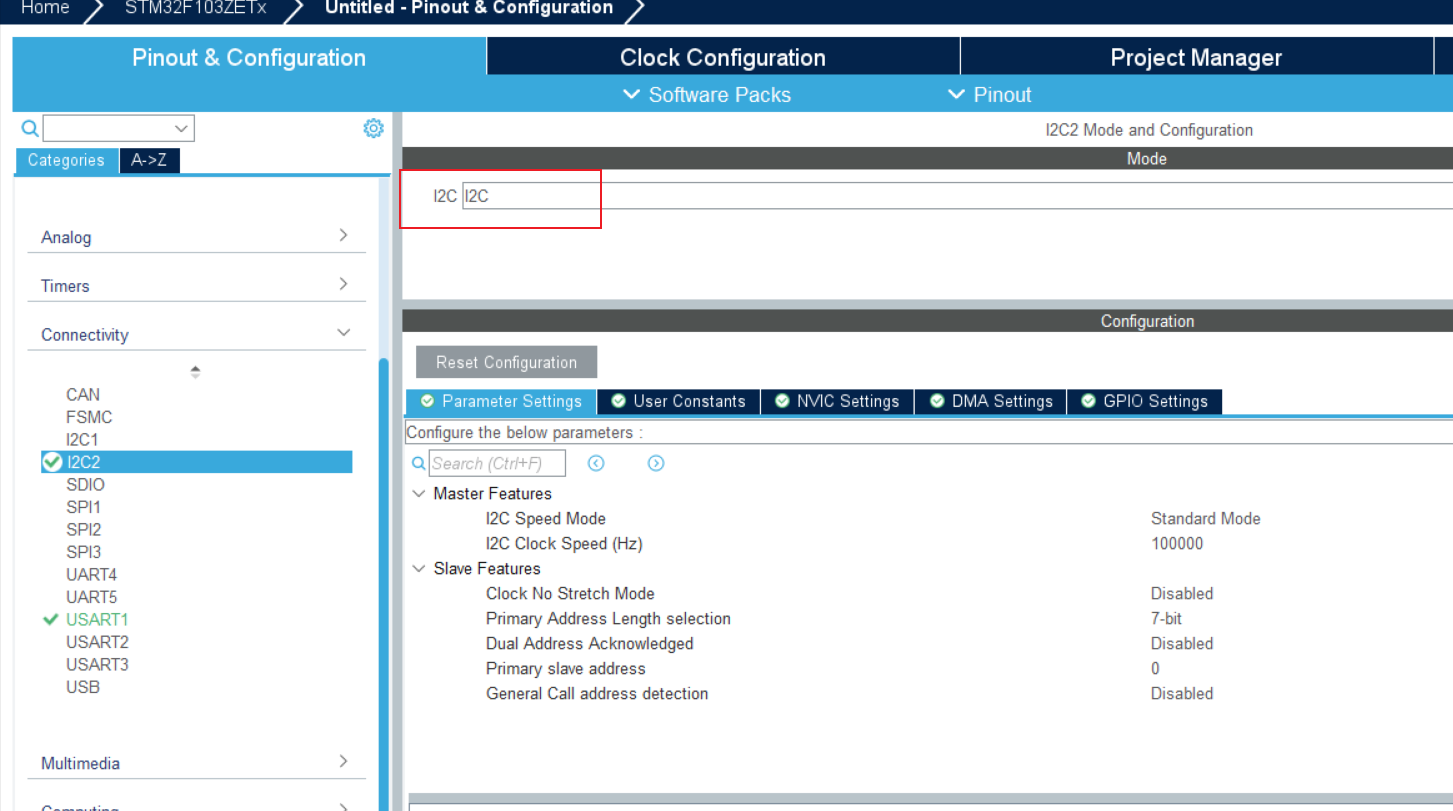Click the green check icon beside I2C2

(53, 462)
